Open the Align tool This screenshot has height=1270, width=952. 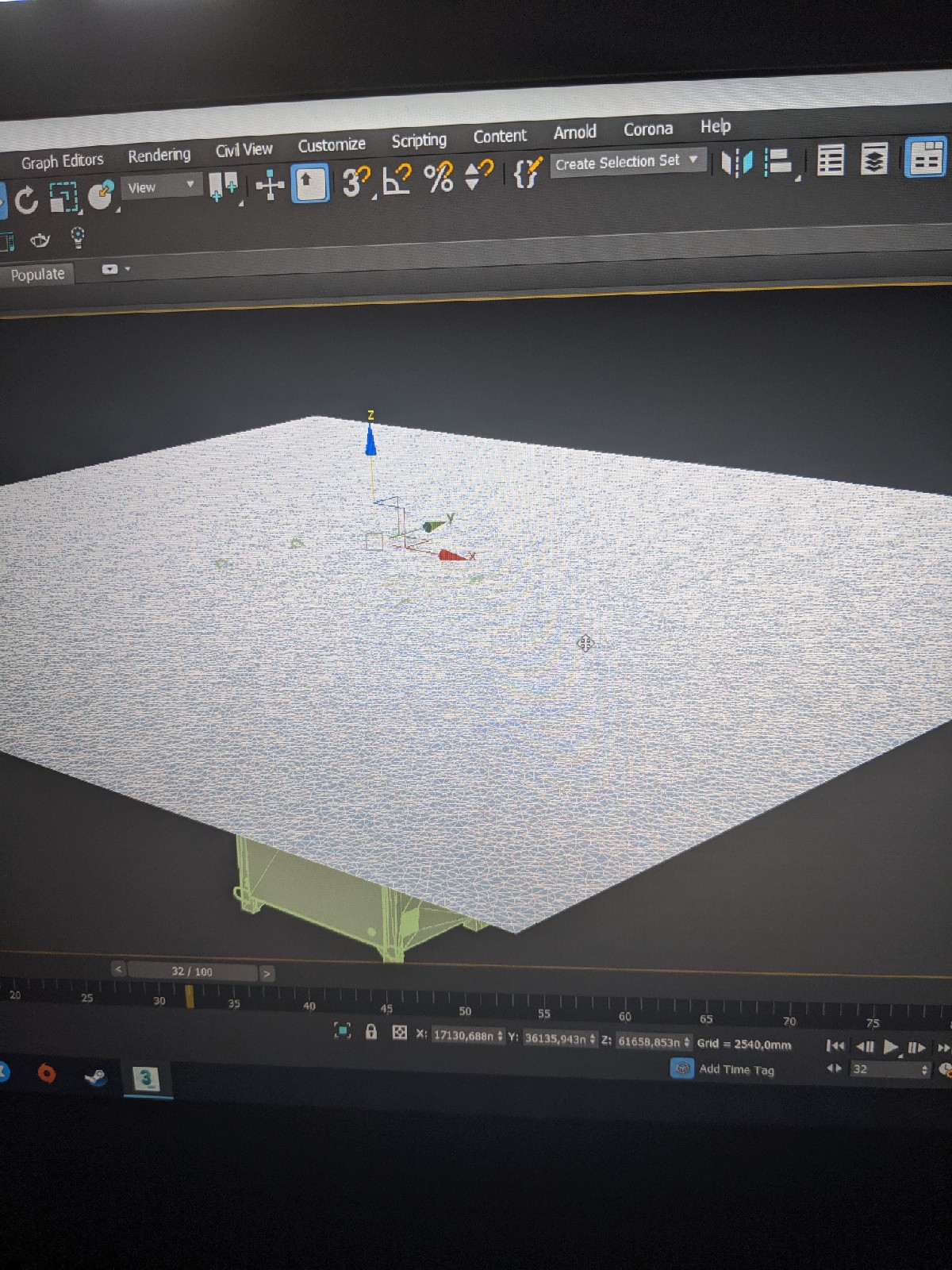pos(779,162)
